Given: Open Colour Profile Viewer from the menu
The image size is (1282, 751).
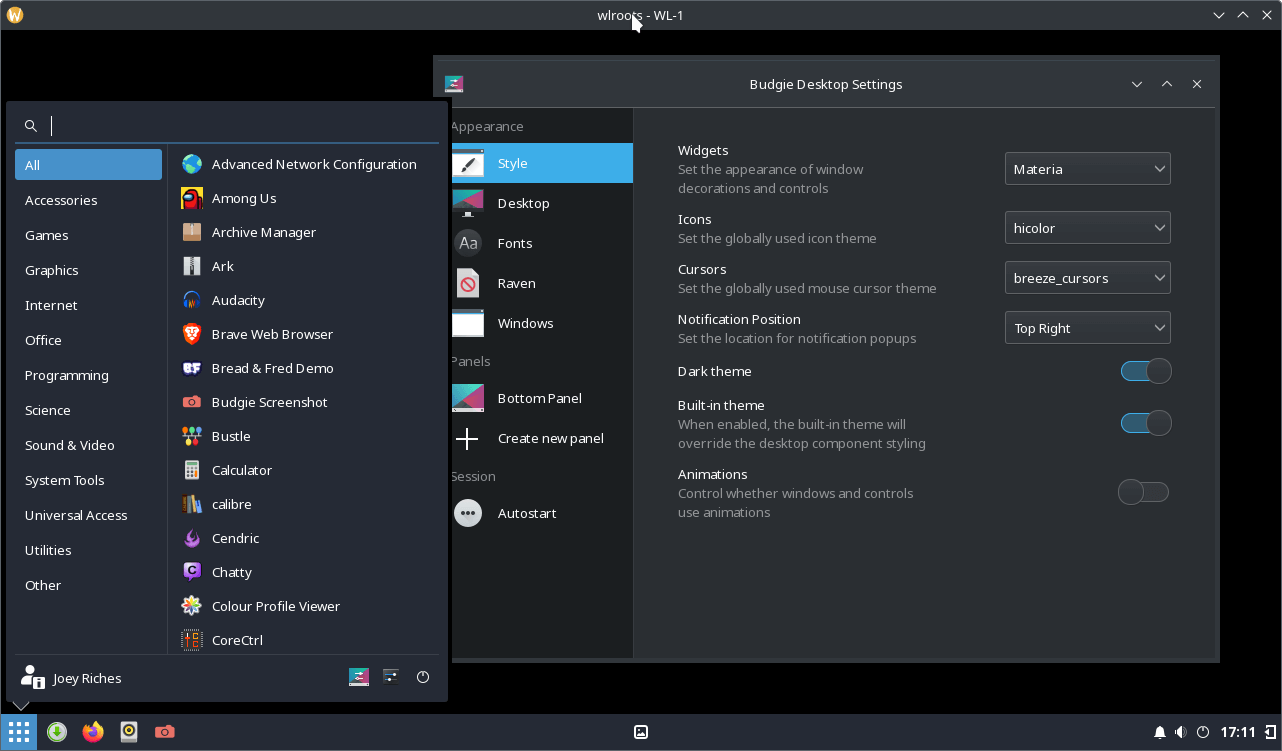Looking at the screenshot, I should tap(304, 606).
